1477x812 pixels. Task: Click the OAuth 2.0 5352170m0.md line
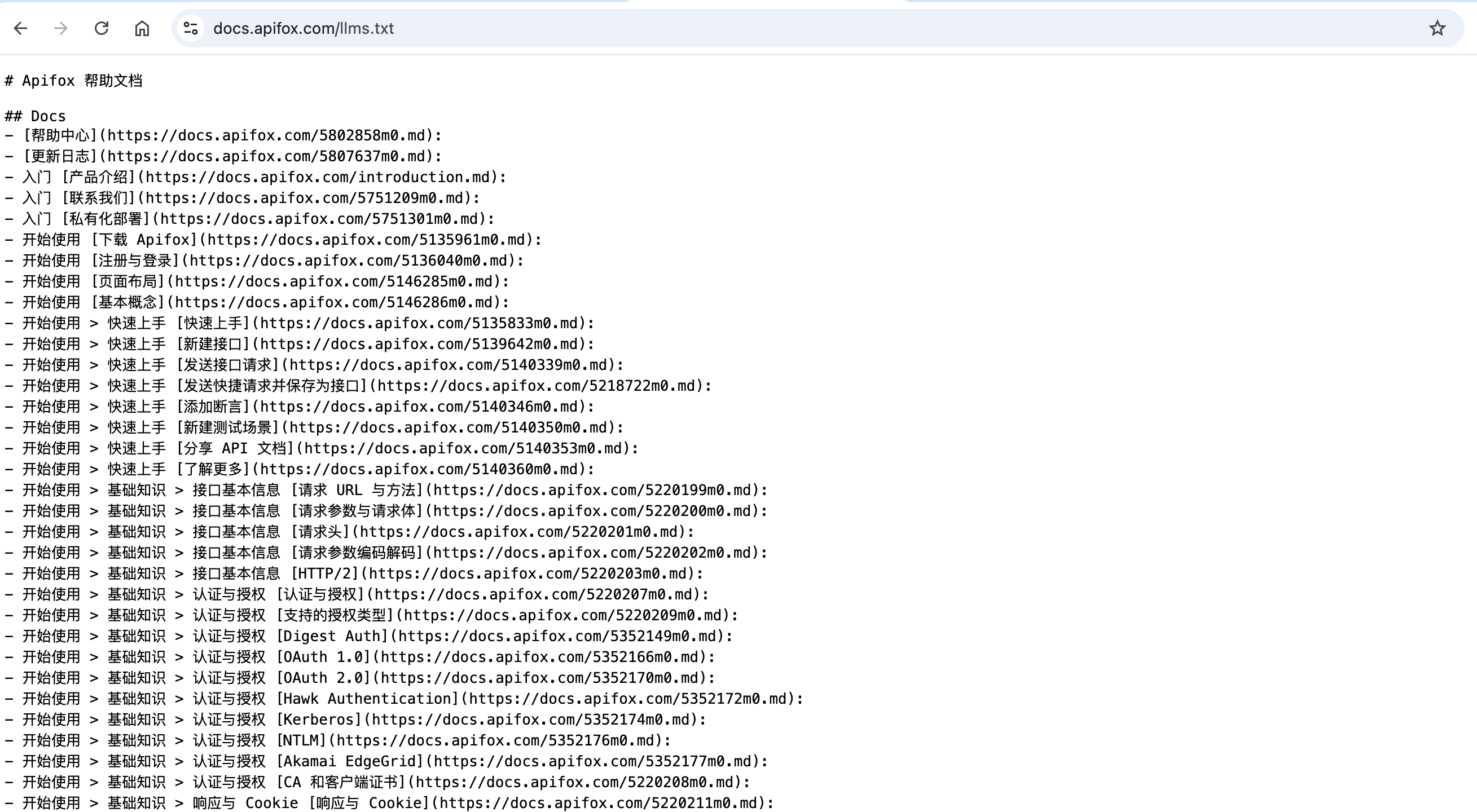[360, 678]
